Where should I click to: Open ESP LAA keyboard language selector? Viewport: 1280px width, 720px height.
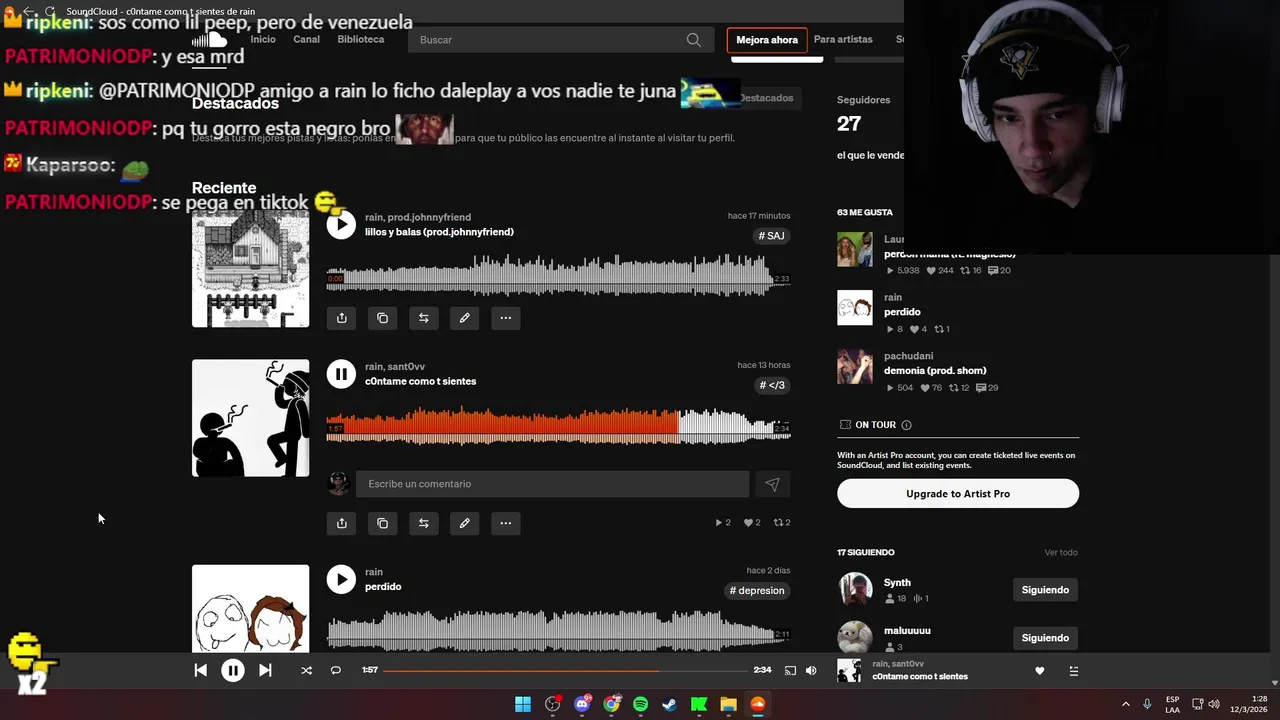1172,704
